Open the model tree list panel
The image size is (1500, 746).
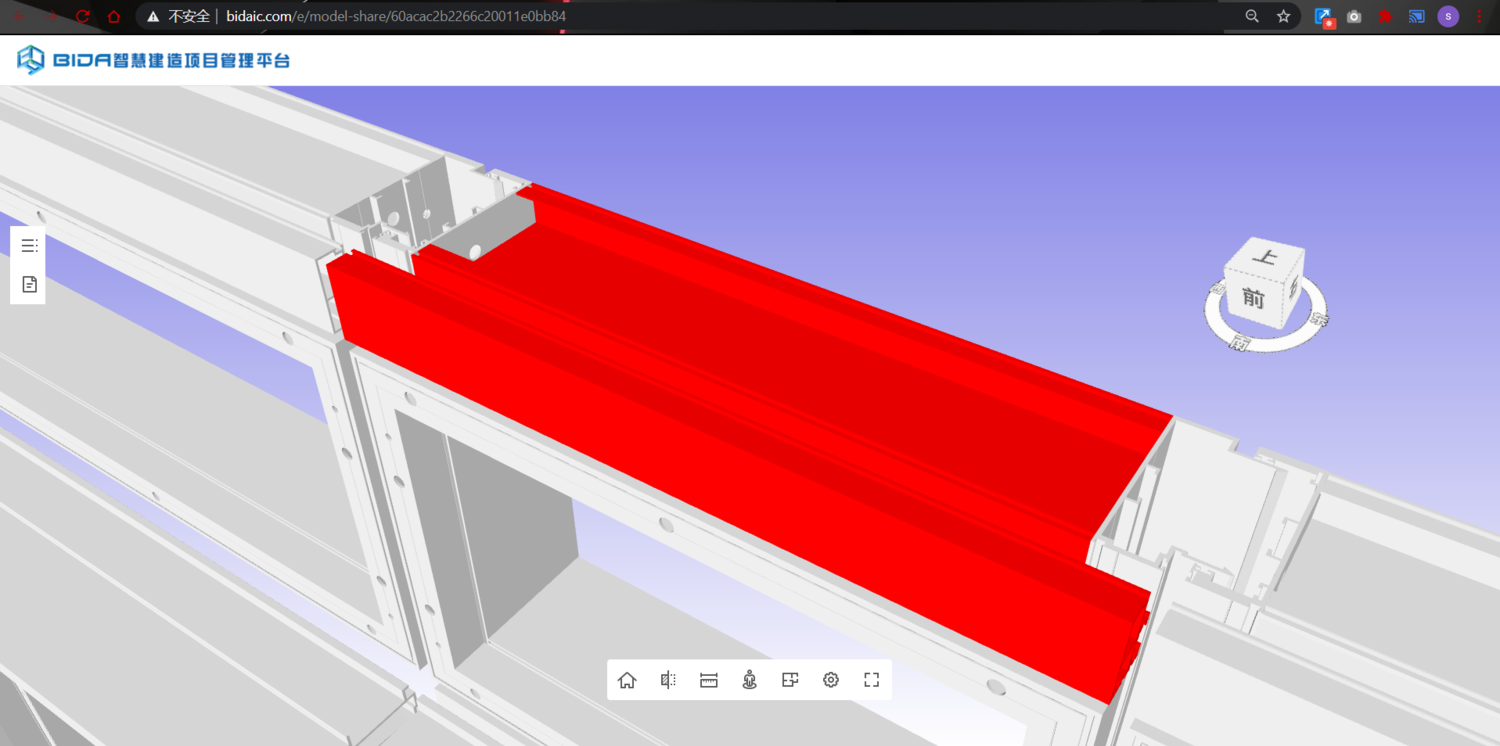coord(29,246)
